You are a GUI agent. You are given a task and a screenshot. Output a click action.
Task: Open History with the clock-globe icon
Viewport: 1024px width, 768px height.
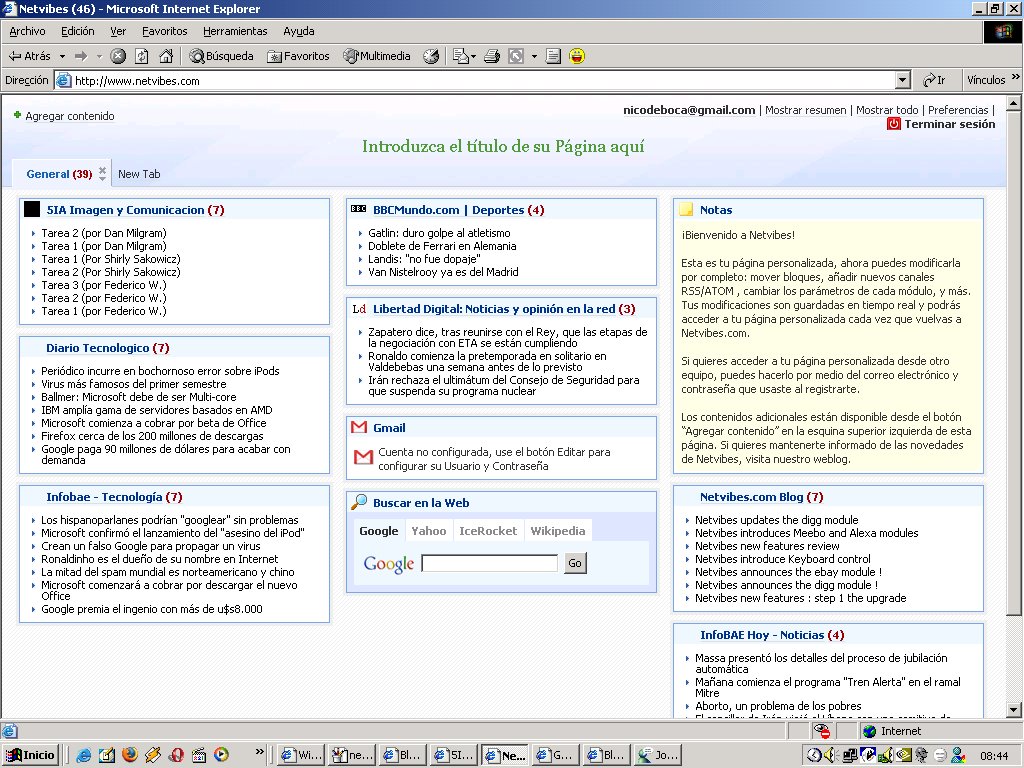tap(431, 56)
